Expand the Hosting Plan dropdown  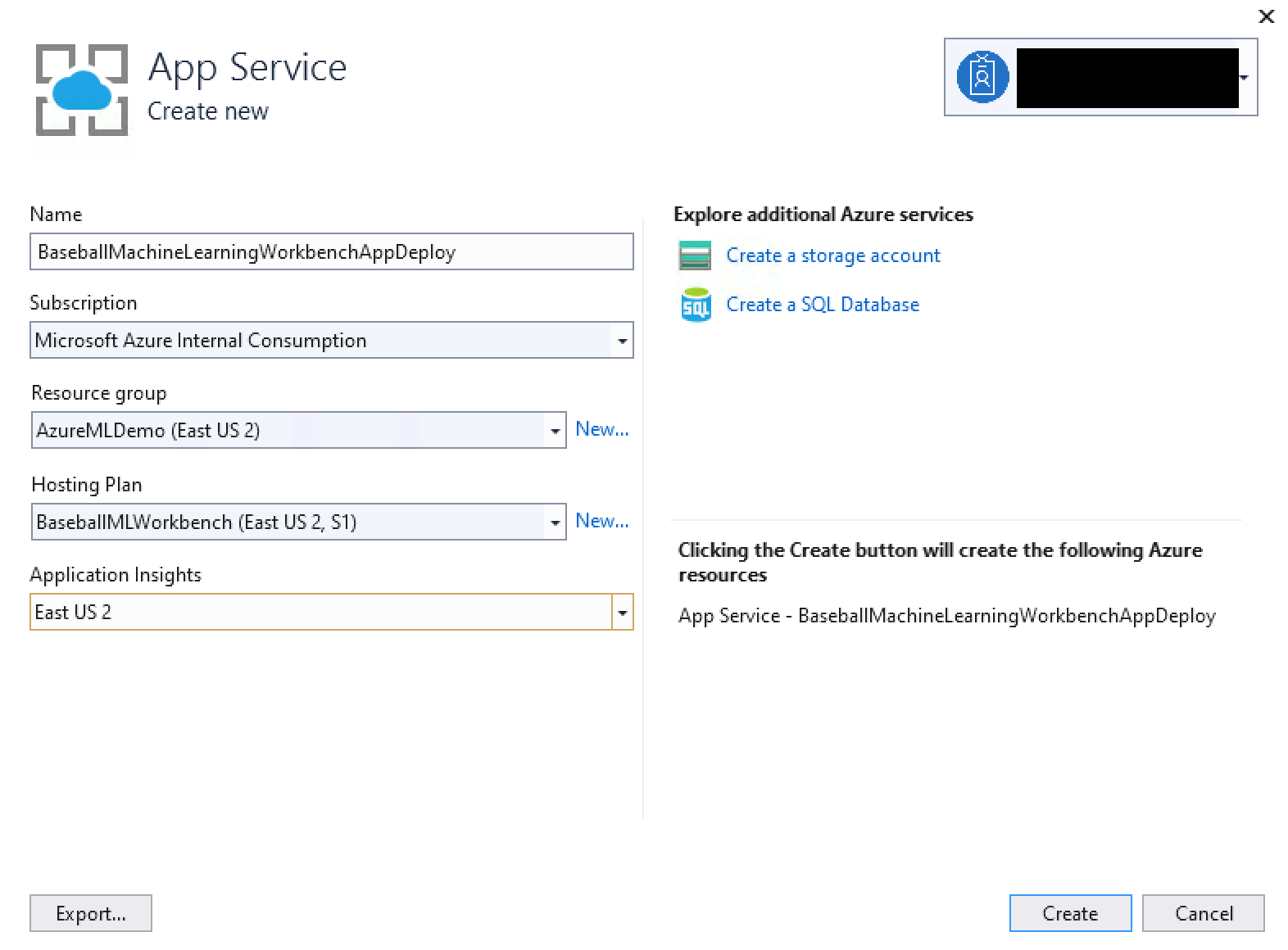(555, 522)
